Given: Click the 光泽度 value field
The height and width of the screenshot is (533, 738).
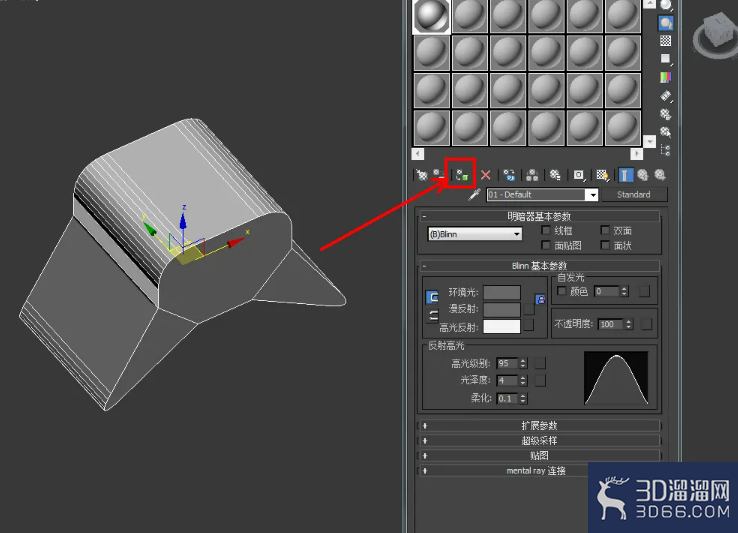Looking at the screenshot, I should click(x=507, y=380).
